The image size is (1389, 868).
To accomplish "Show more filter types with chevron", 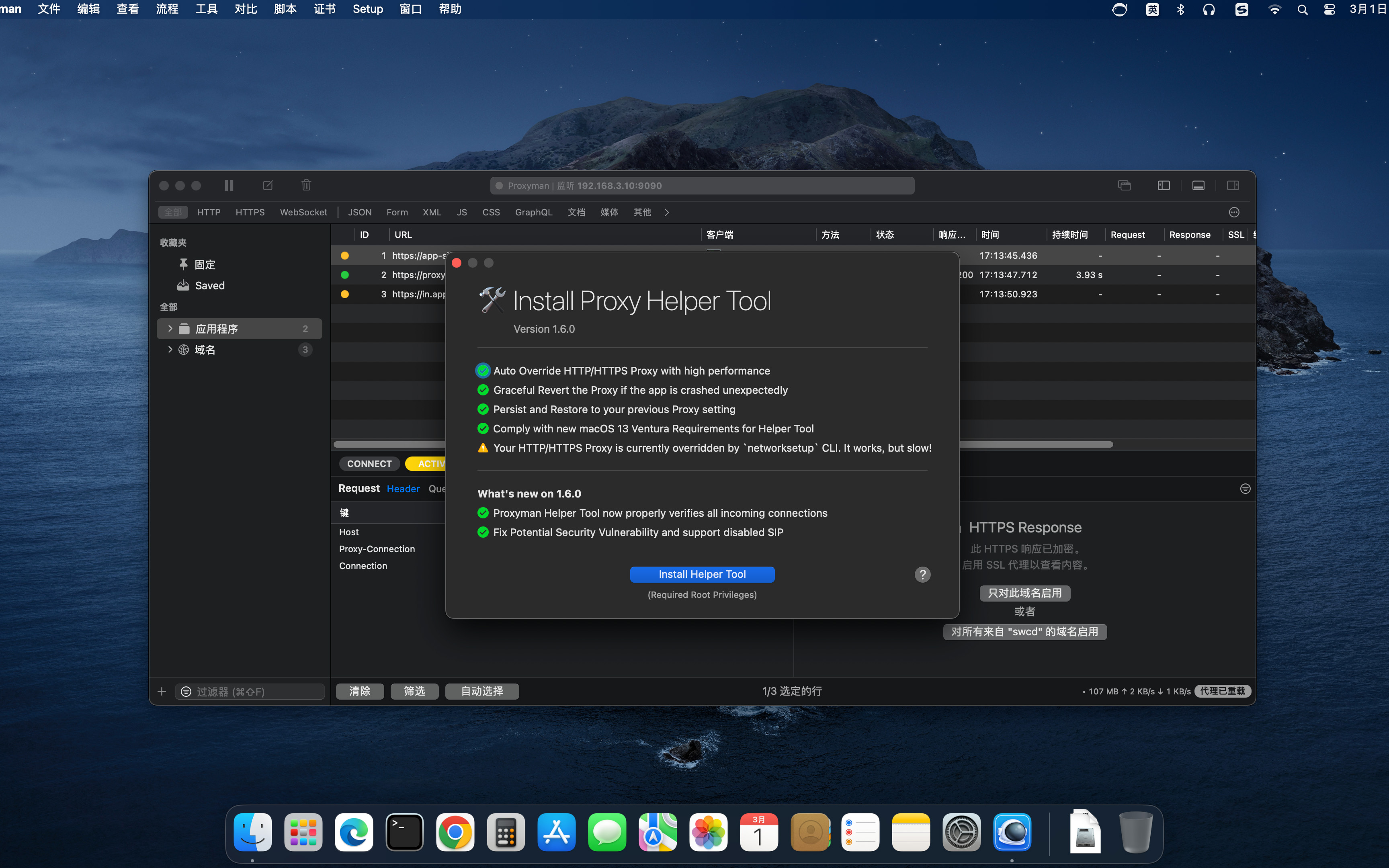I will (666, 213).
